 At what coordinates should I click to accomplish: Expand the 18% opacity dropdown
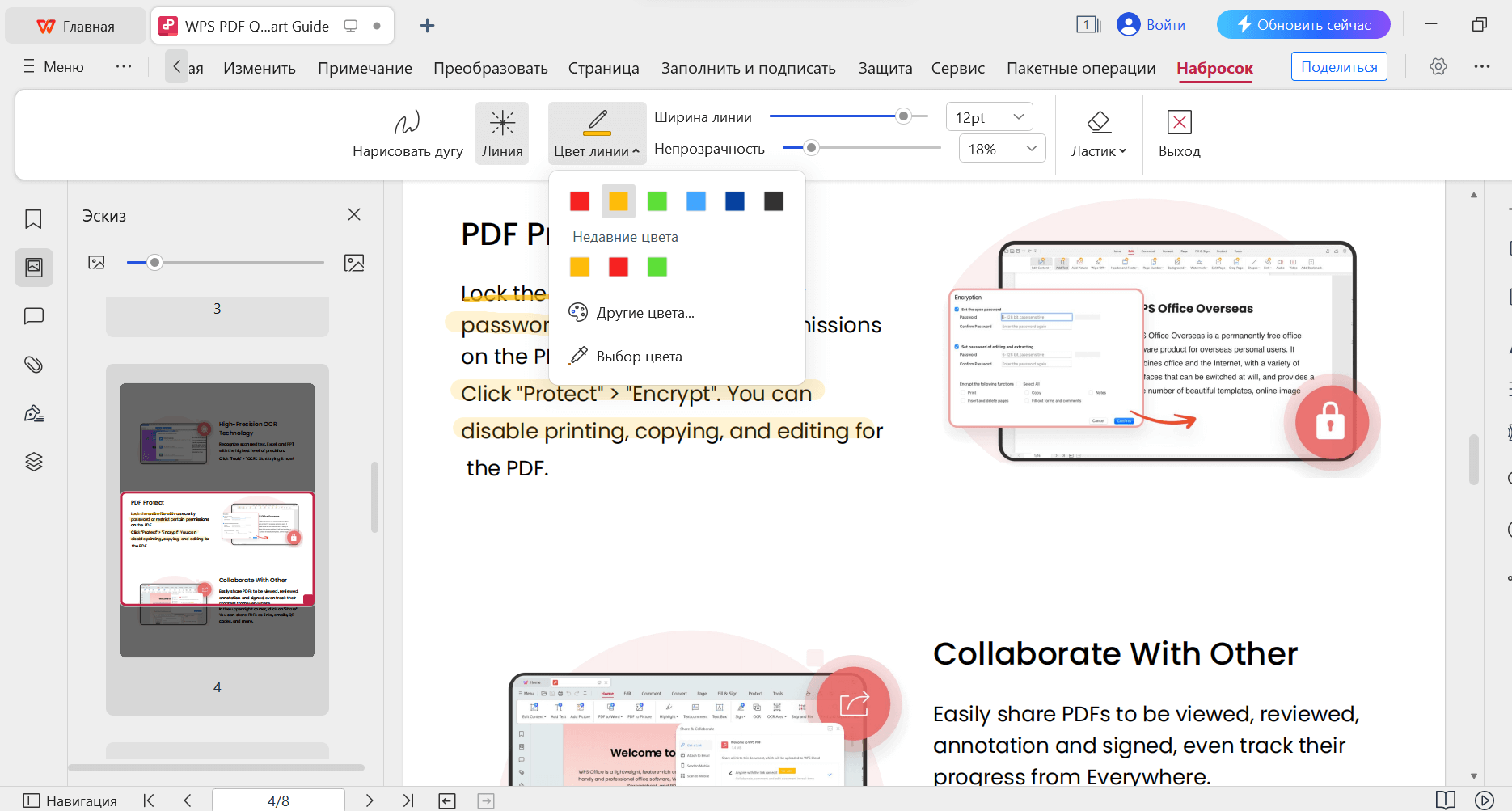pyautogui.click(x=1002, y=148)
